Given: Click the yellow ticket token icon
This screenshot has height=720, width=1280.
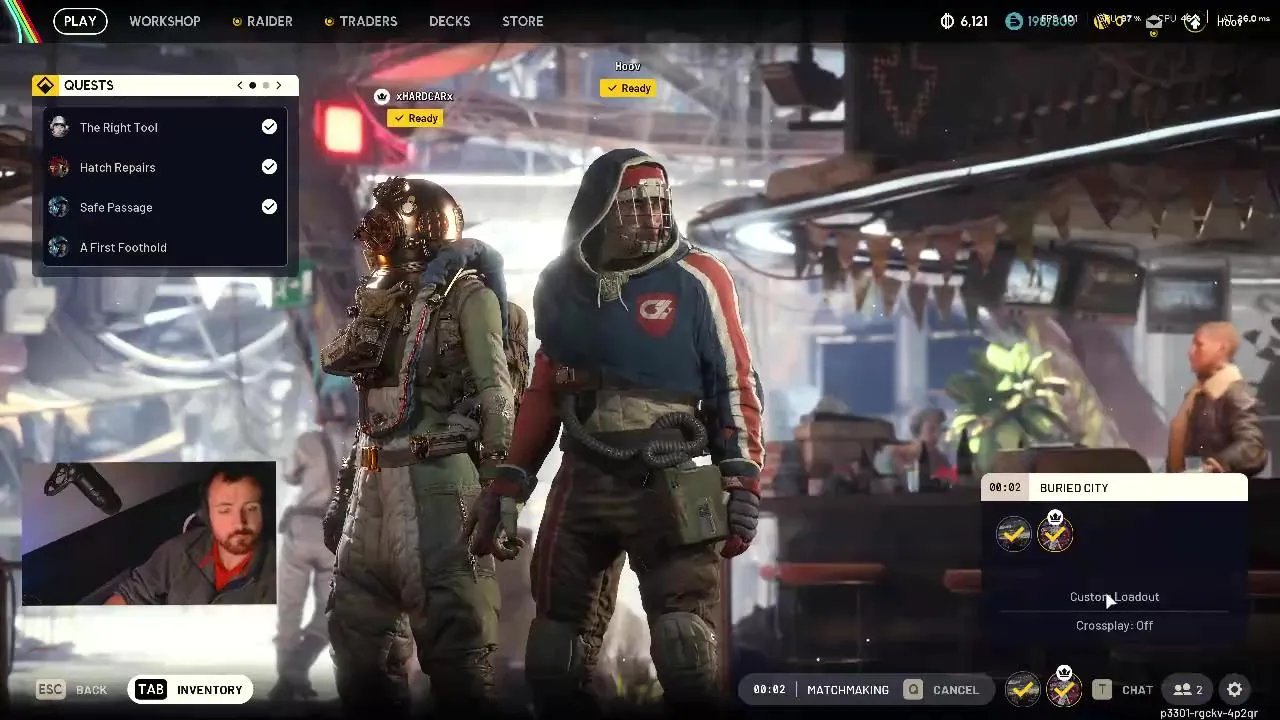Looking at the screenshot, I should (1104, 21).
